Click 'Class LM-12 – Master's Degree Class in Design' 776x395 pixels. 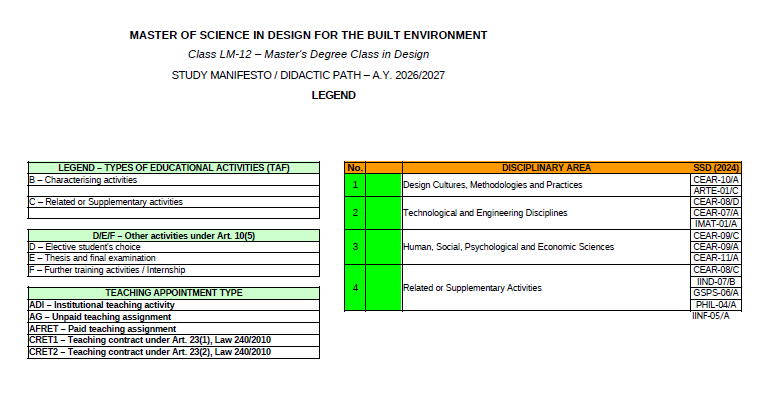tap(308, 54)
